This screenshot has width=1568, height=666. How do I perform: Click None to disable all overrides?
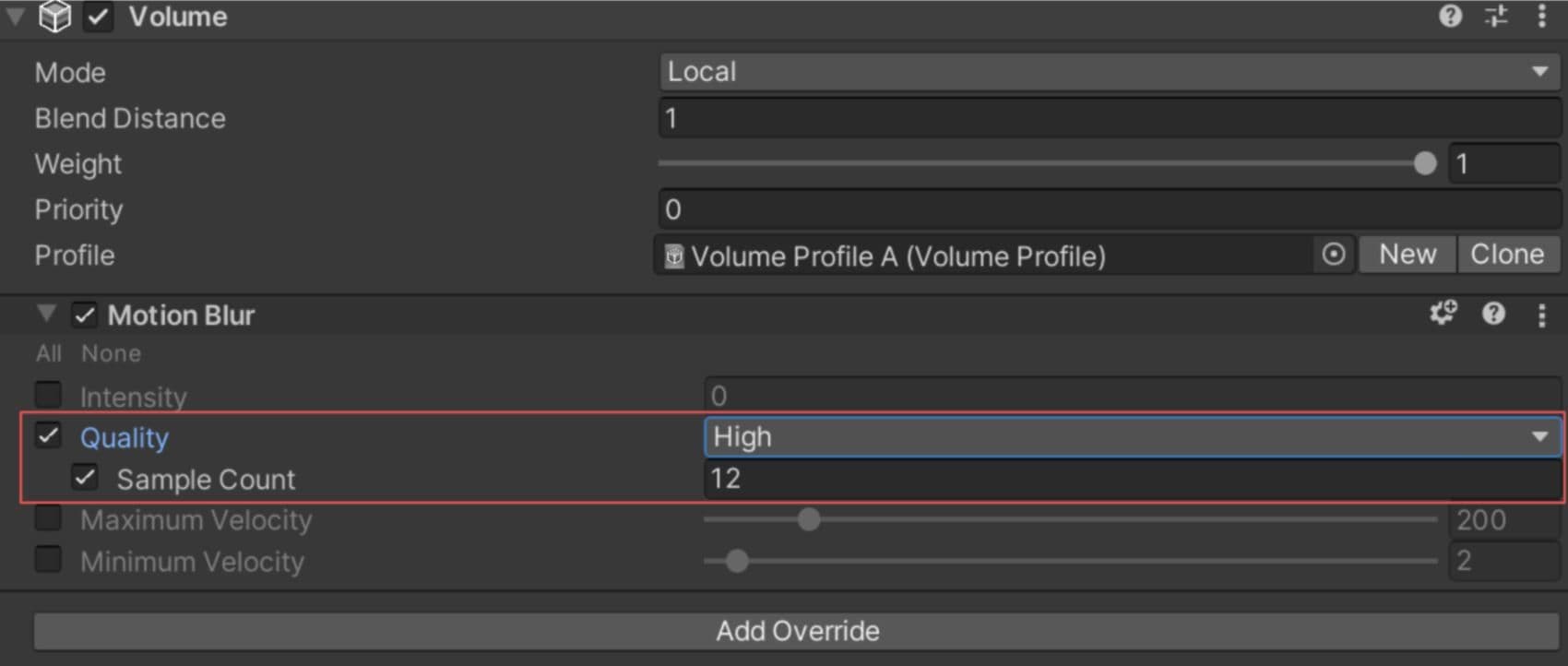tap(111, 353)
